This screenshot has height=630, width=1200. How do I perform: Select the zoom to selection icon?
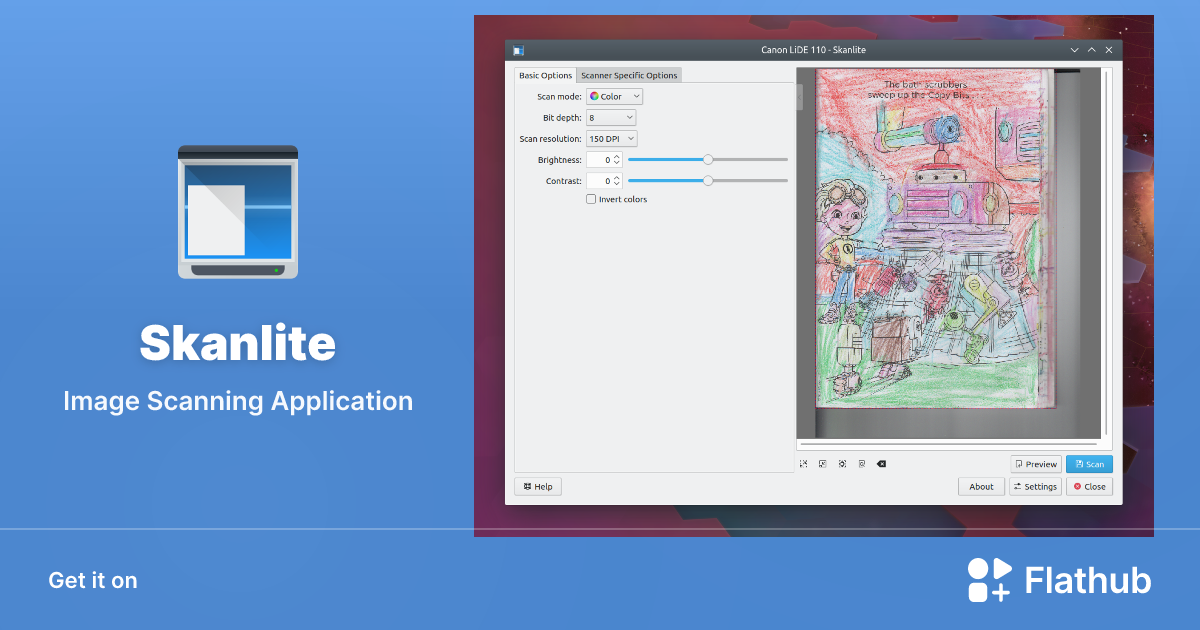tap(804, 463)
